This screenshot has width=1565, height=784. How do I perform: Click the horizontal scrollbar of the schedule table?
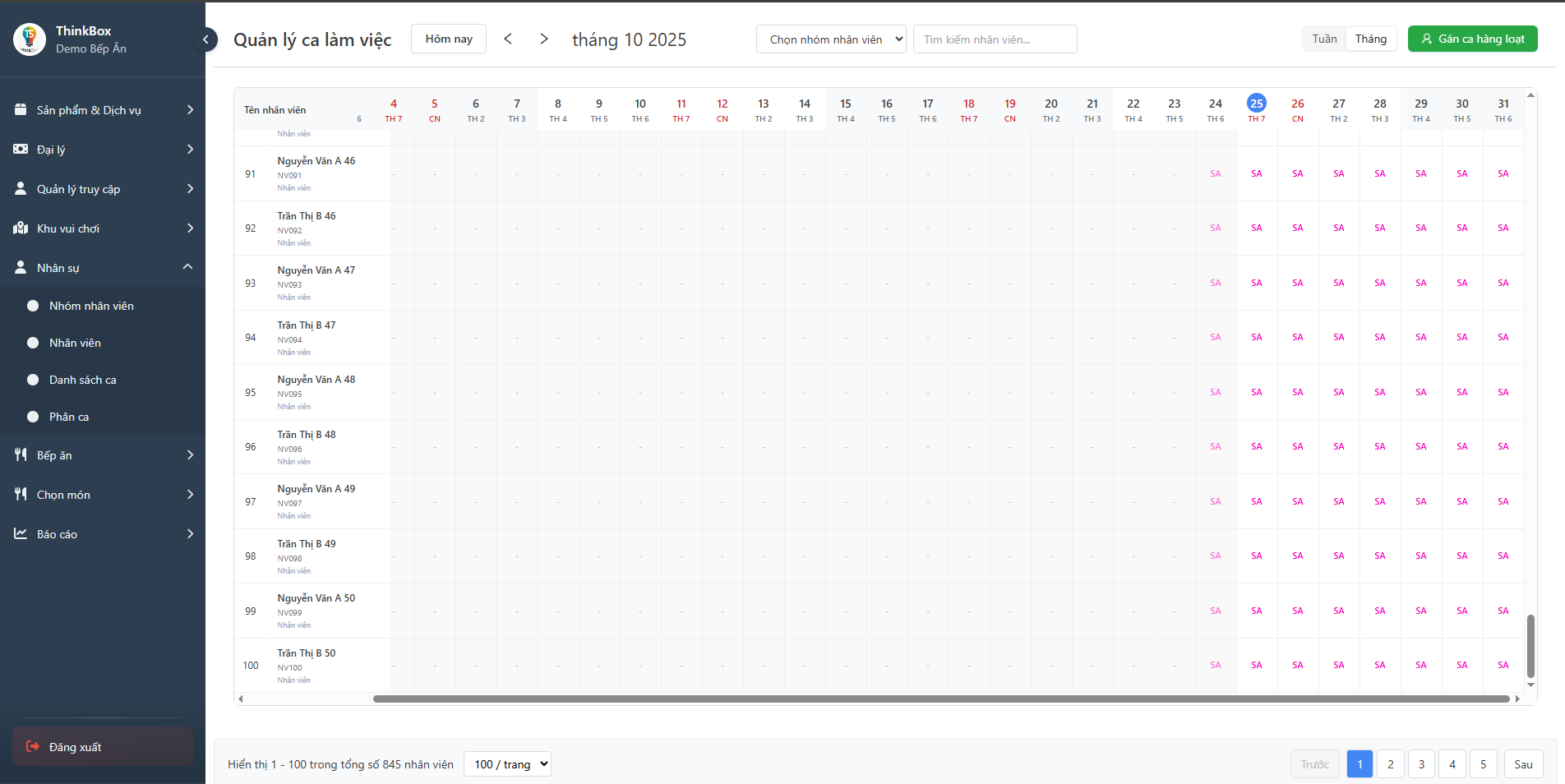(940, 699)
